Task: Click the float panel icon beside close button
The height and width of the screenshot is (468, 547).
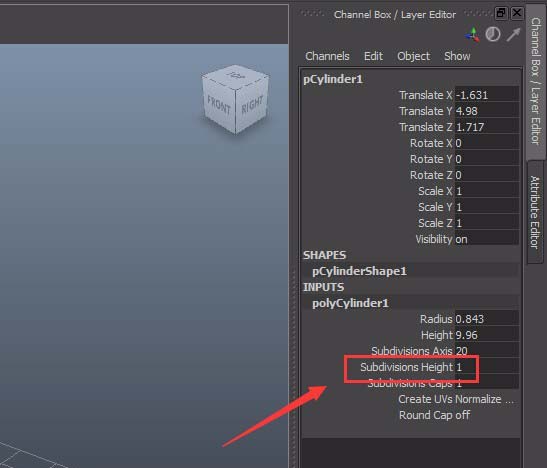Action: 501,13
